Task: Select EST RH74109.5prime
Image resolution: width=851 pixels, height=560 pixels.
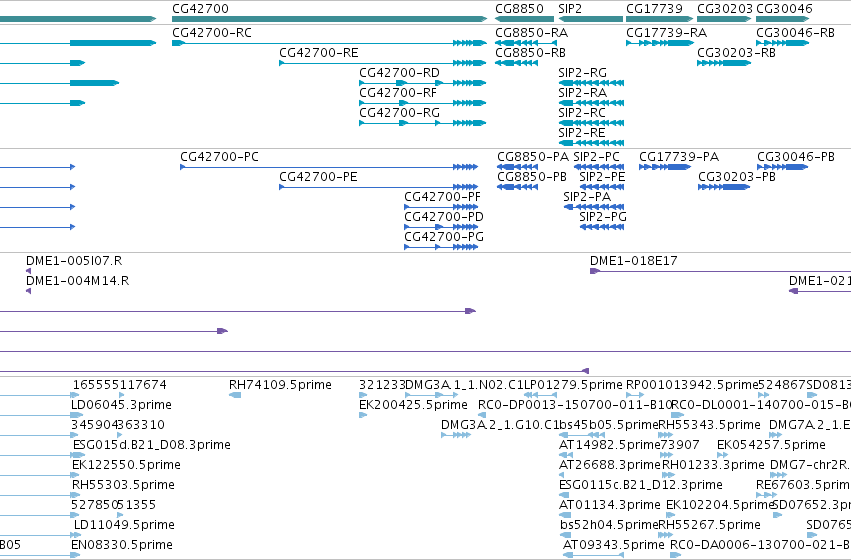Action: pos(235,395)
